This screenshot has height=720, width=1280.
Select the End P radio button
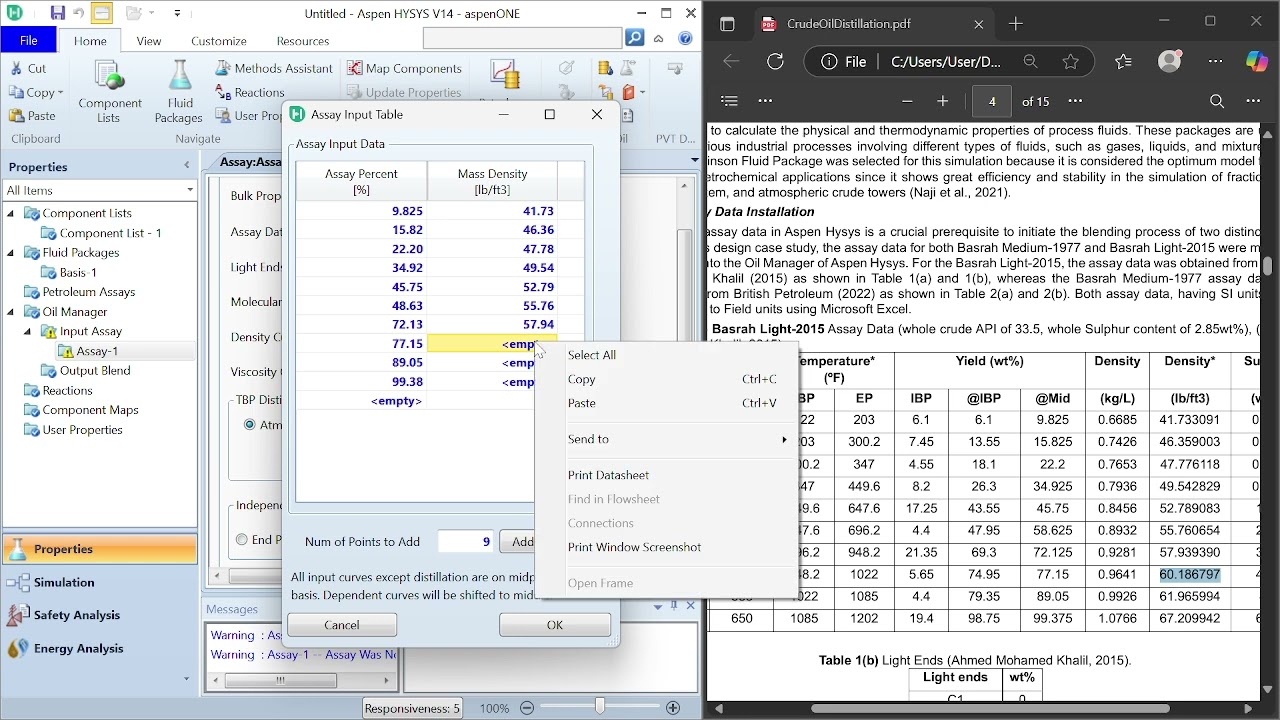click(242, 539)
